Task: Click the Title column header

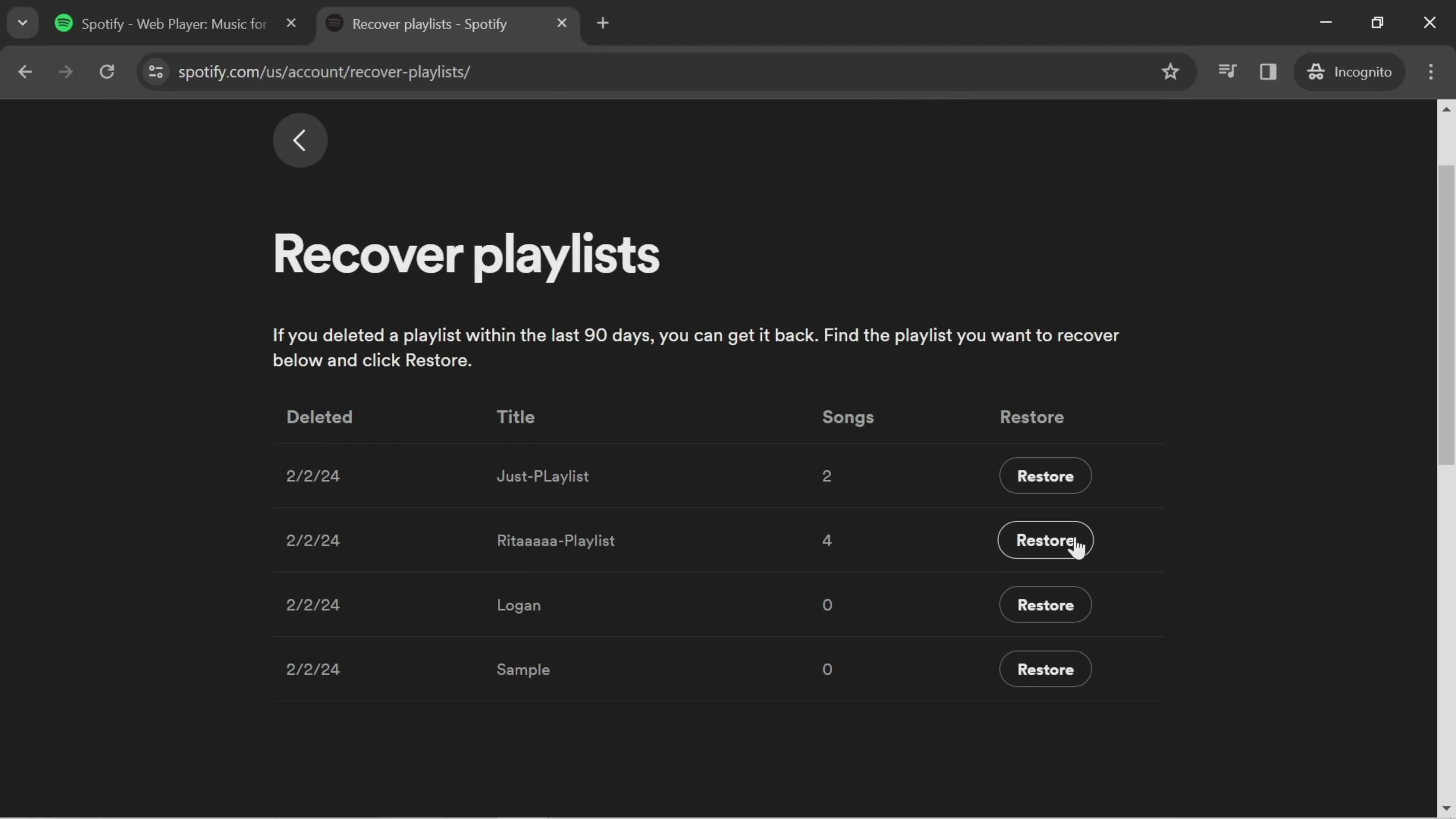Action: click(x=516, y=417)
